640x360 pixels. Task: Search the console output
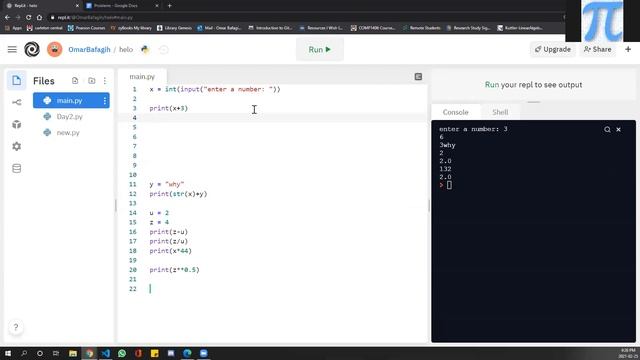point(607,129)
